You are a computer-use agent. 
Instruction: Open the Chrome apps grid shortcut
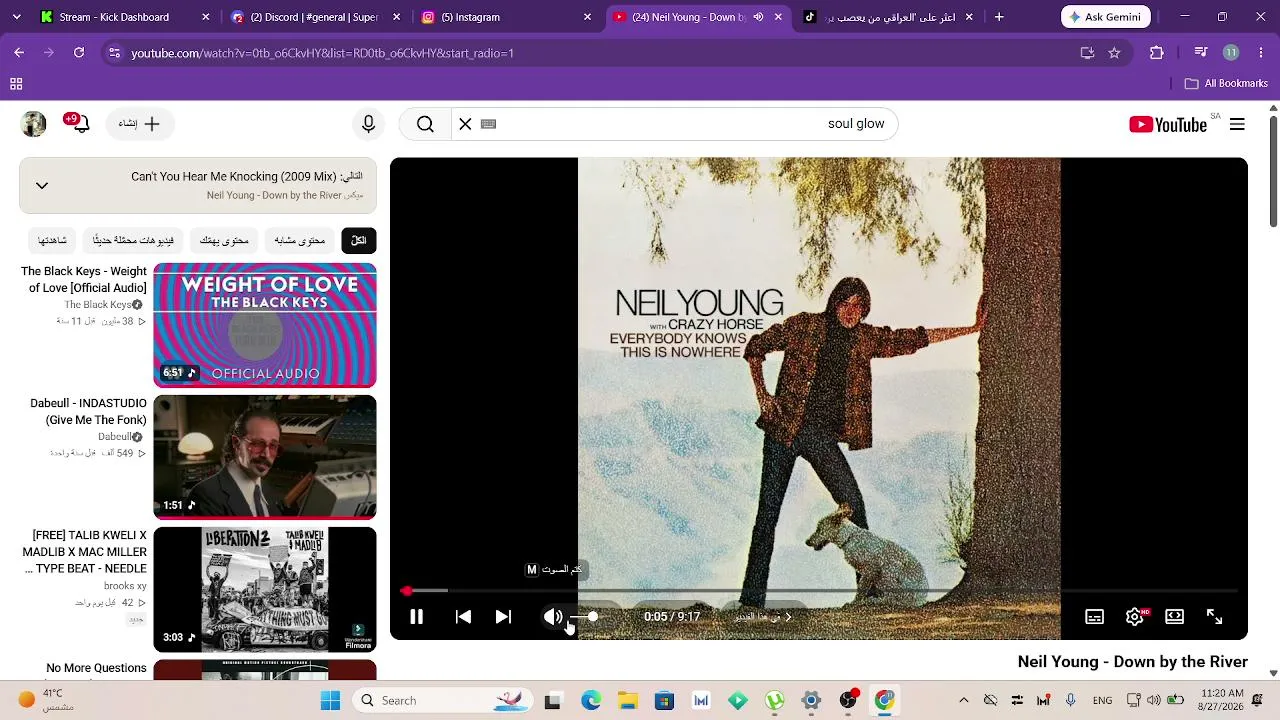(x=16, y=84)
